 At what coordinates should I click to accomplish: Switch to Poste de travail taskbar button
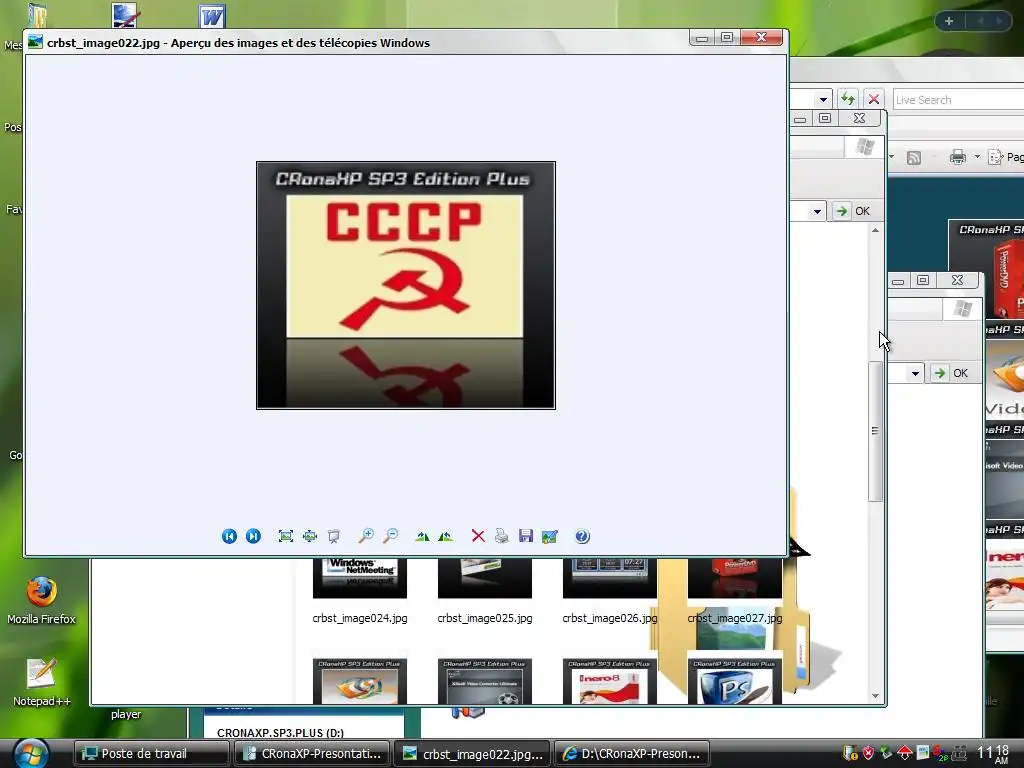pyautogui.click(x=151, y=754)
